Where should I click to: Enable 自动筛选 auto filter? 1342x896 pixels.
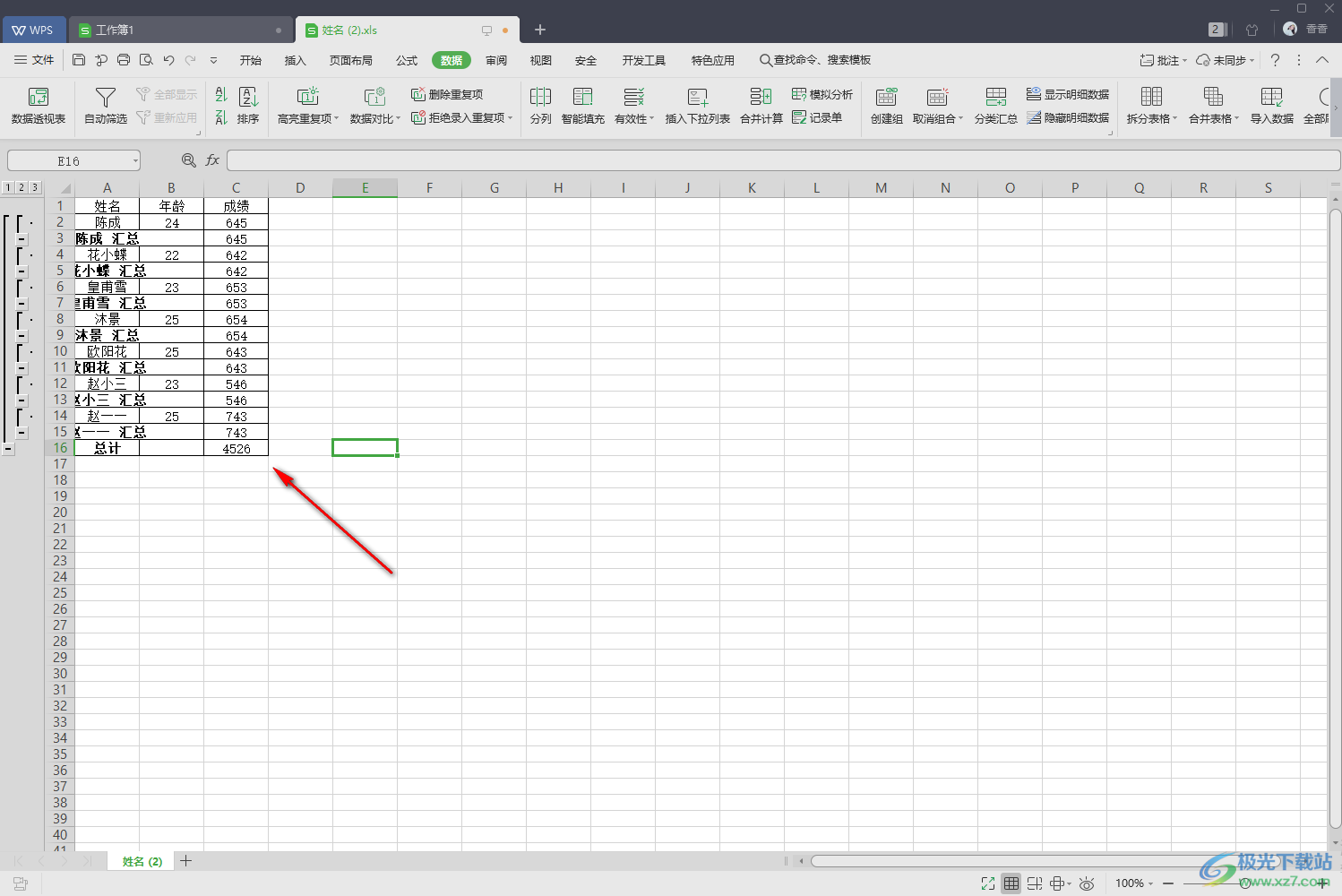click(106, 106)
